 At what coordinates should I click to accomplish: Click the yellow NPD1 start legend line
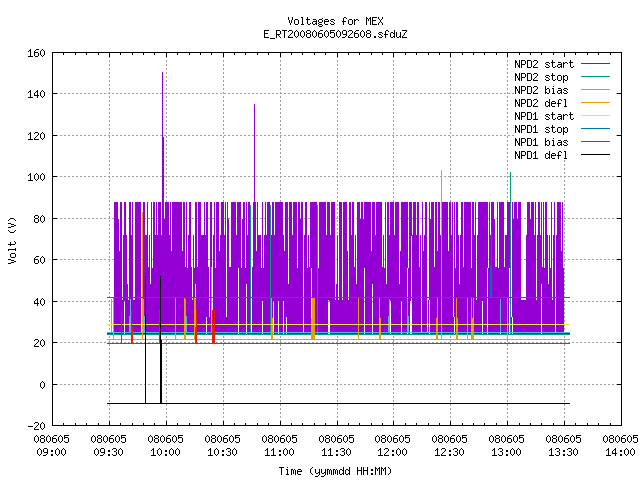coord(595,116)
